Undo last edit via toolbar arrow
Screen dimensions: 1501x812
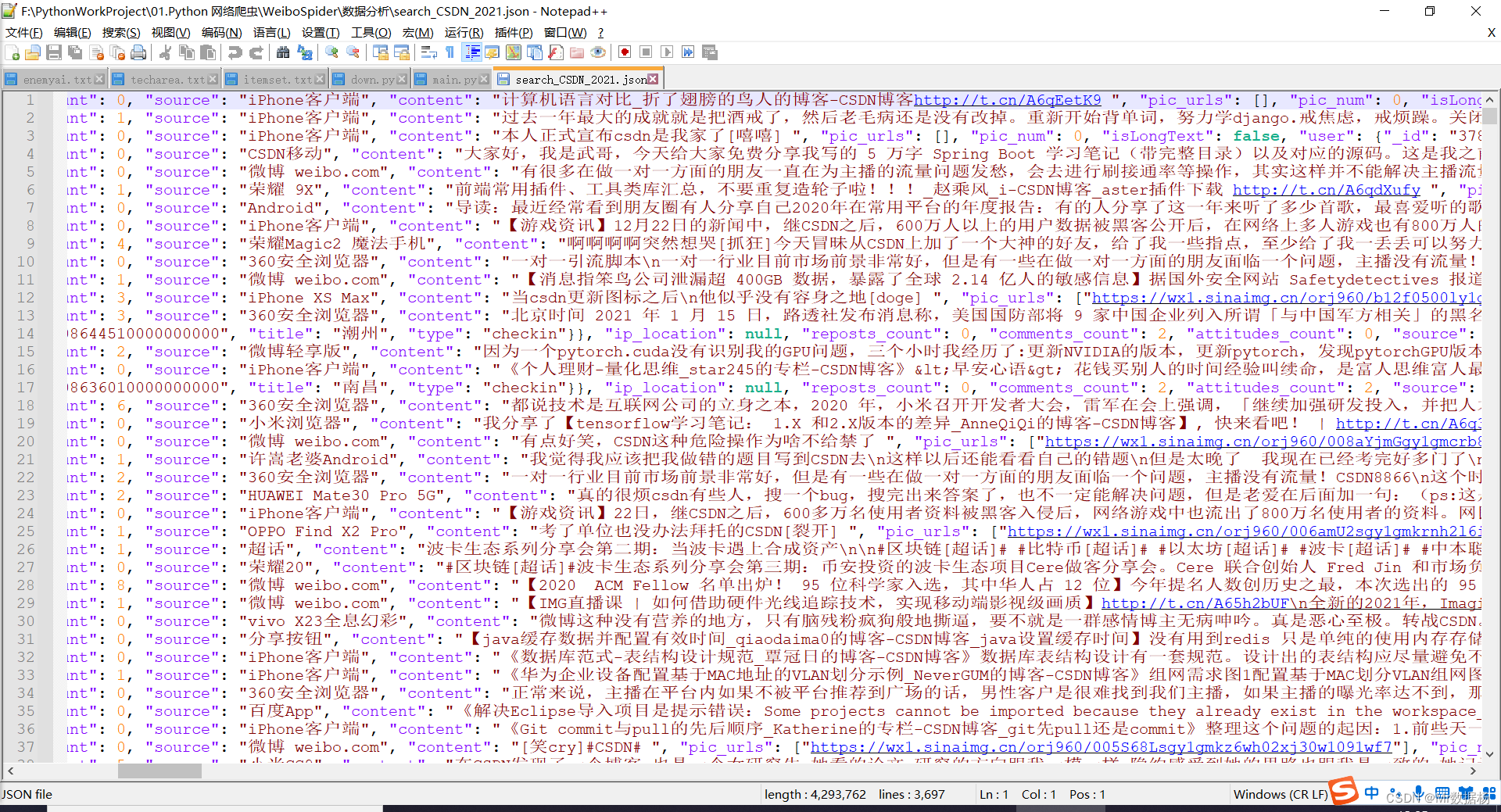tap(235, 52)
